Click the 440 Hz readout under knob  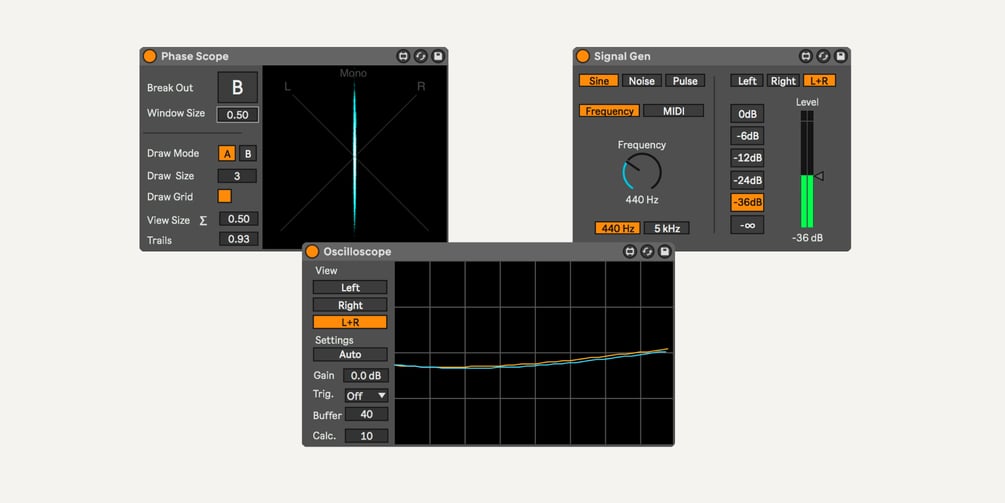point(642,200)
